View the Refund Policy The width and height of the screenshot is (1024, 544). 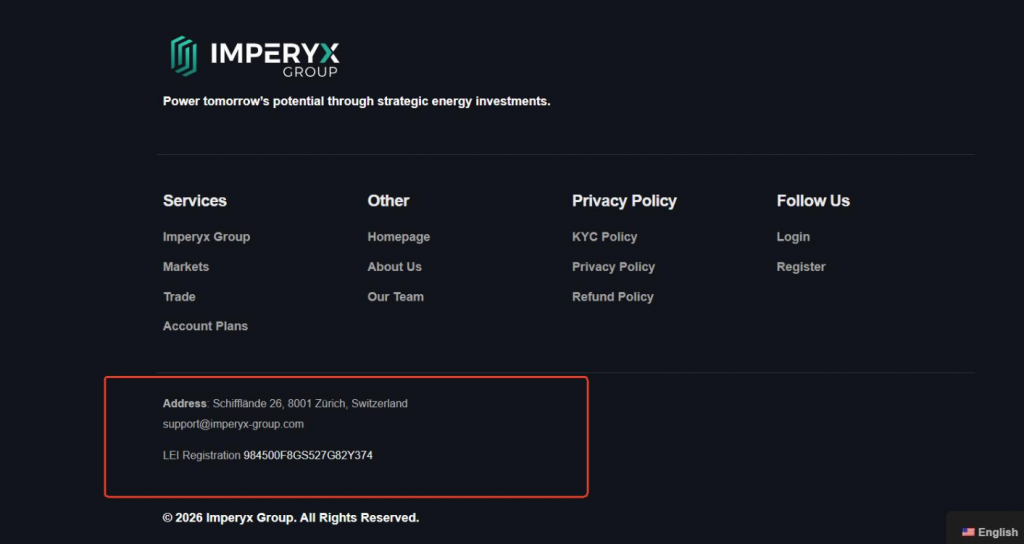click(x=613, y=296)
